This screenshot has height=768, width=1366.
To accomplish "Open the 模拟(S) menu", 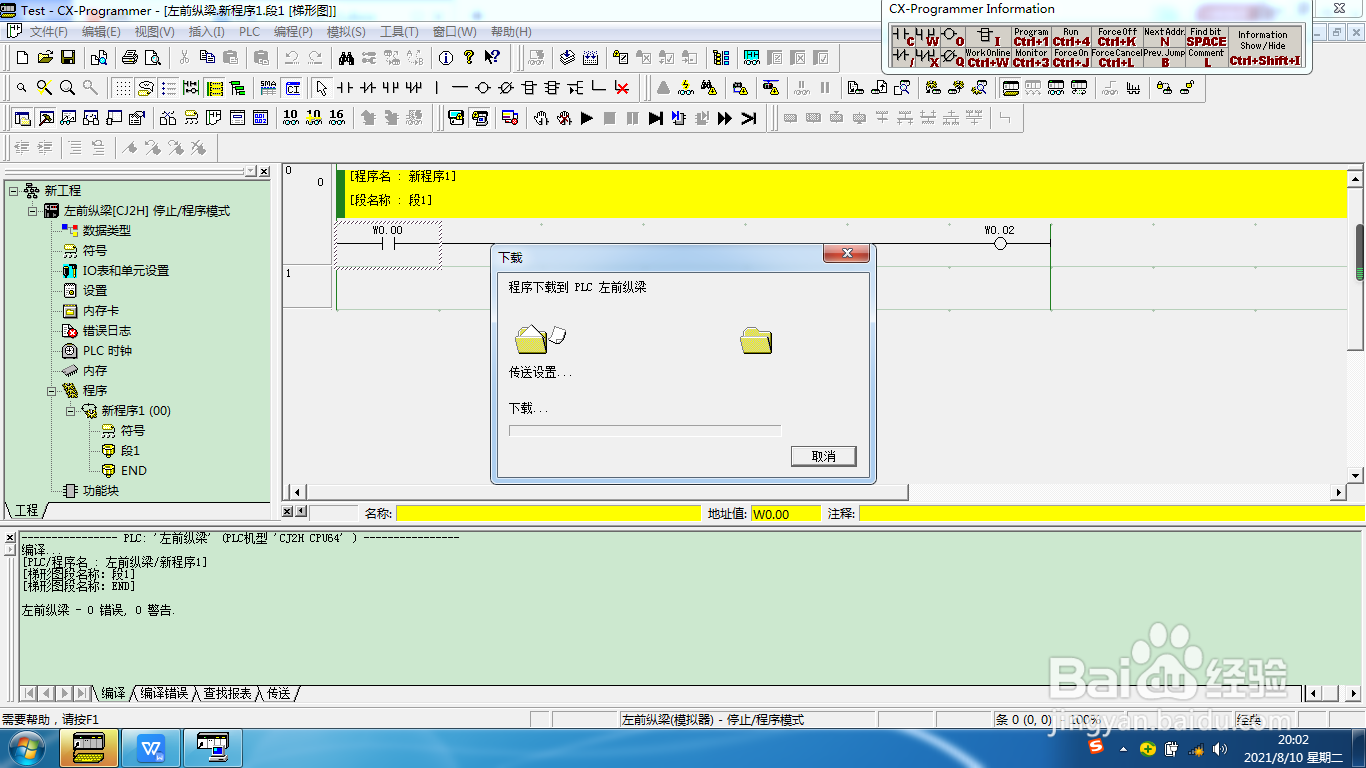I will point(346,32).
